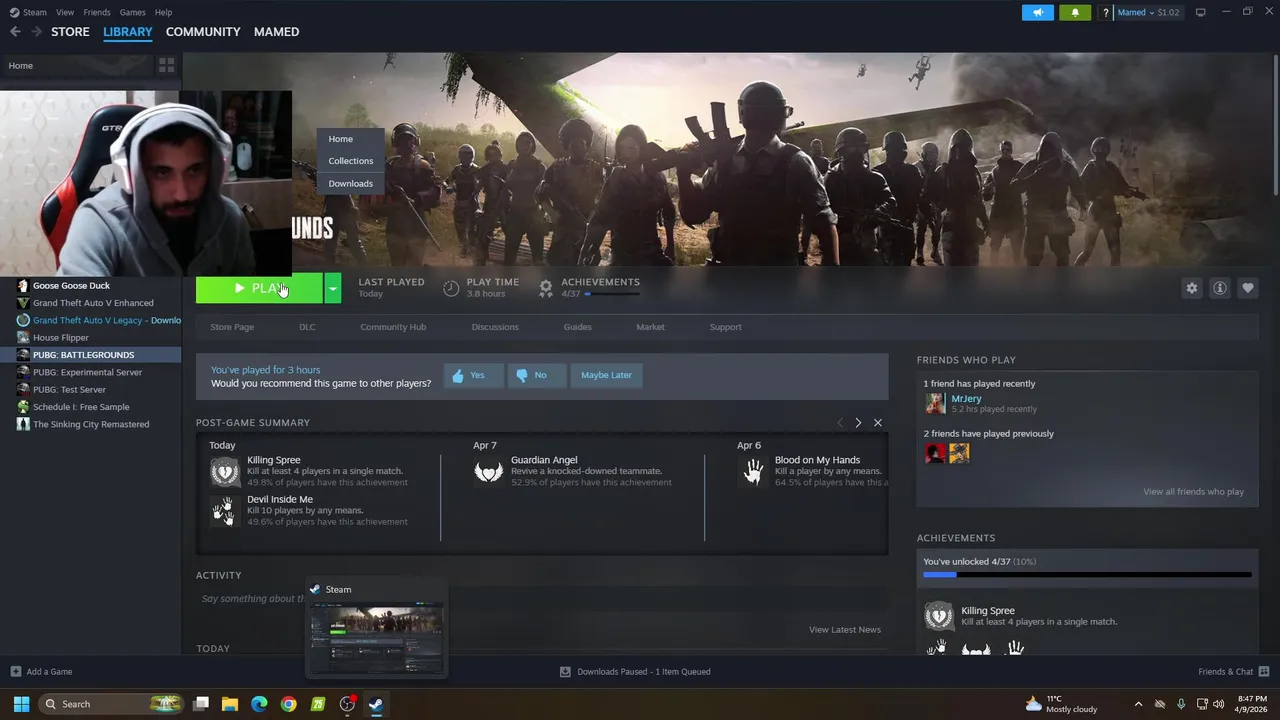The width and height of the screenshot is (1280, 720).
Task: Switch to Big Picture mode monitor icon
Action: (1200, 12)
